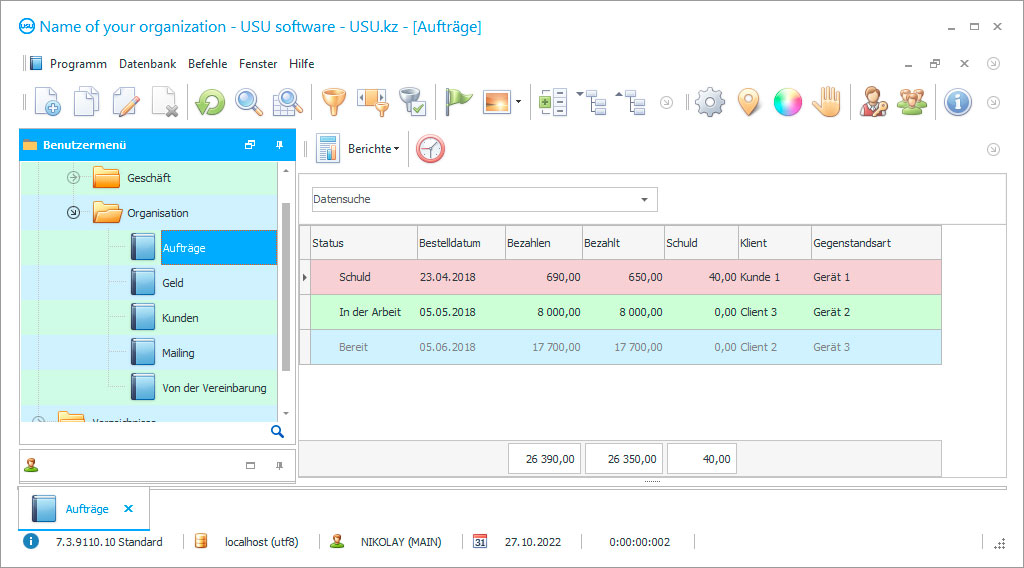Click the blue info icon in toolbar
The height and width of the screenshot is (568, 1024).
pyautogui.click(x=958, y=103)
